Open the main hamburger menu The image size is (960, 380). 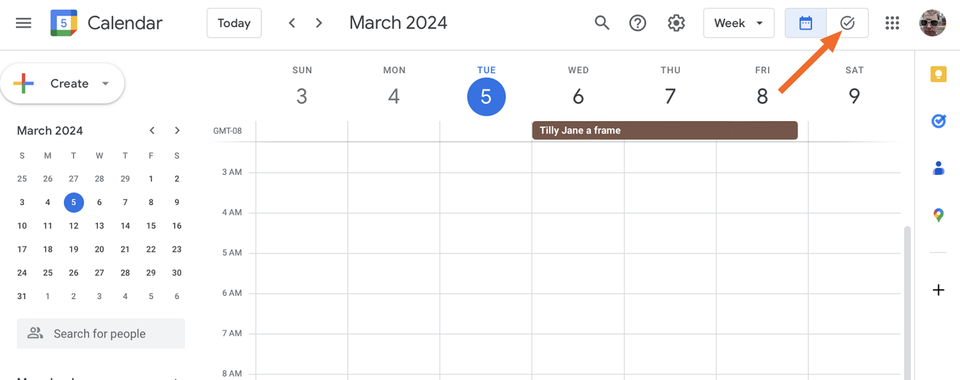point(23,23)
